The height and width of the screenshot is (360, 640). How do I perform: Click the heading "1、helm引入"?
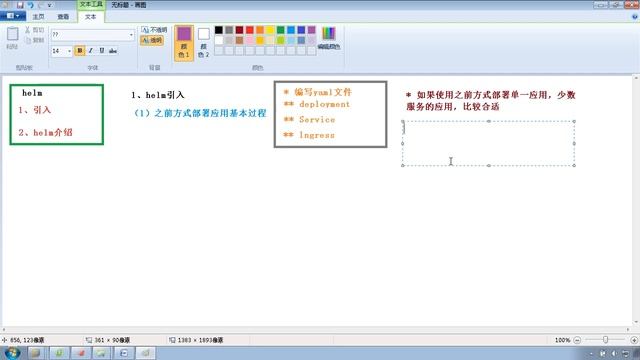(158, 95)
